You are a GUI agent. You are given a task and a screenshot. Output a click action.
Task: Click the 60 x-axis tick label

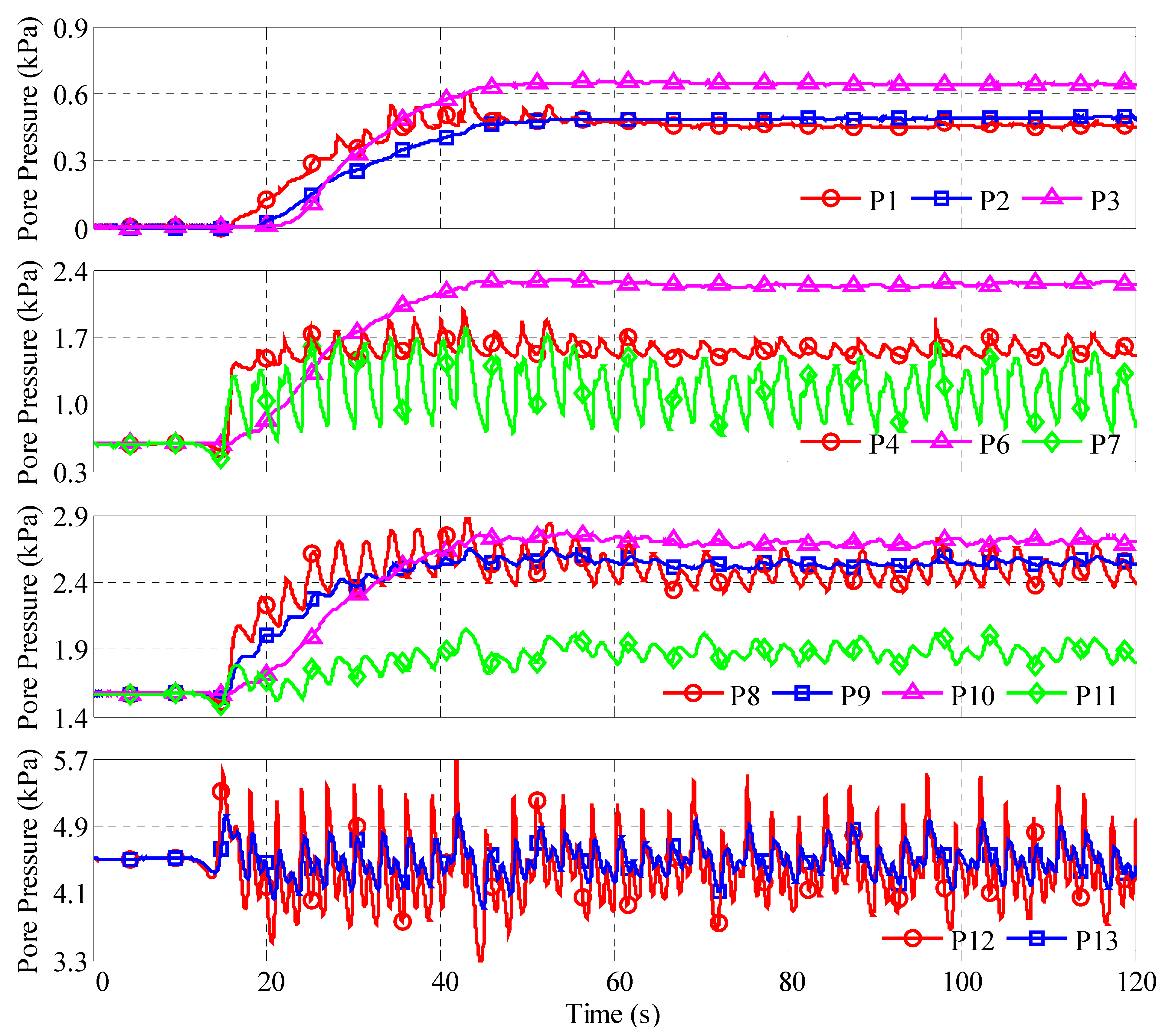(619, 982)
